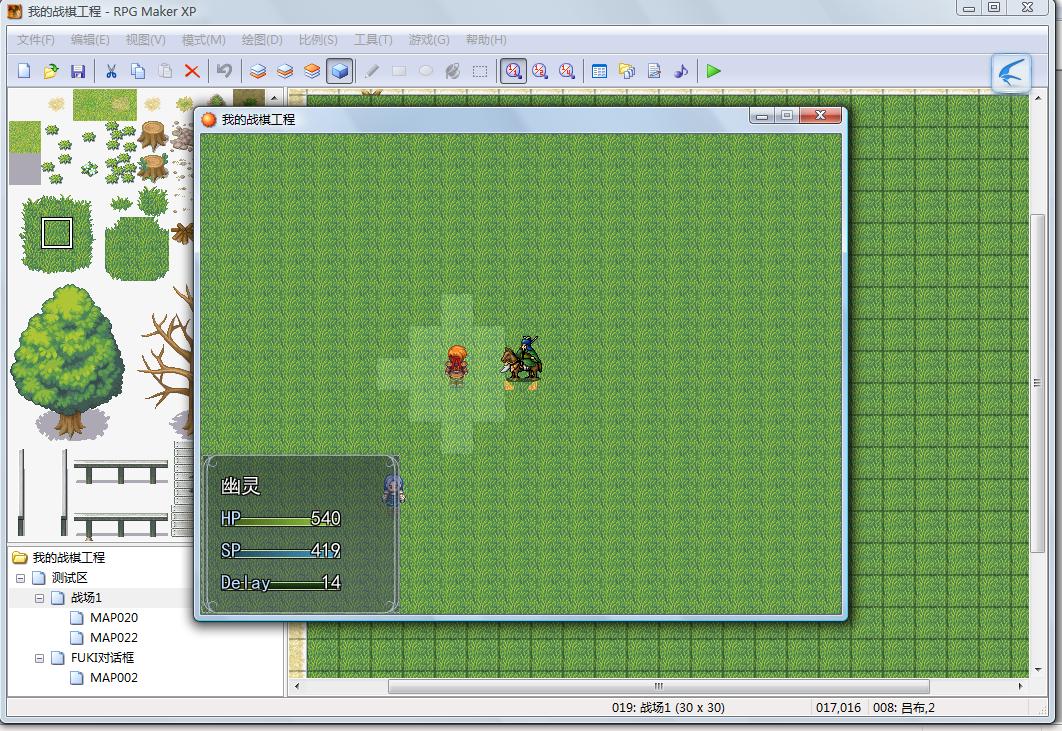This screenshot has width=1062, height=731.
Task: Switch editing to the second map layer
Action: [x=285, y=71]
